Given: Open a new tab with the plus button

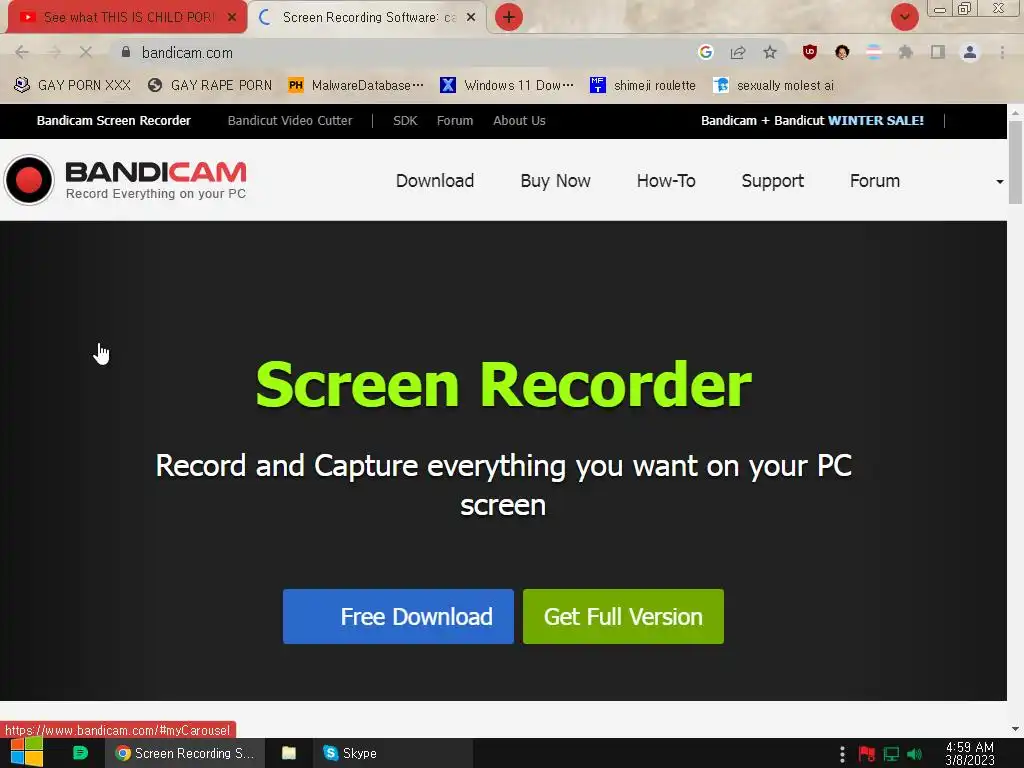Looking at the screenshot, I should coord(509,17).
